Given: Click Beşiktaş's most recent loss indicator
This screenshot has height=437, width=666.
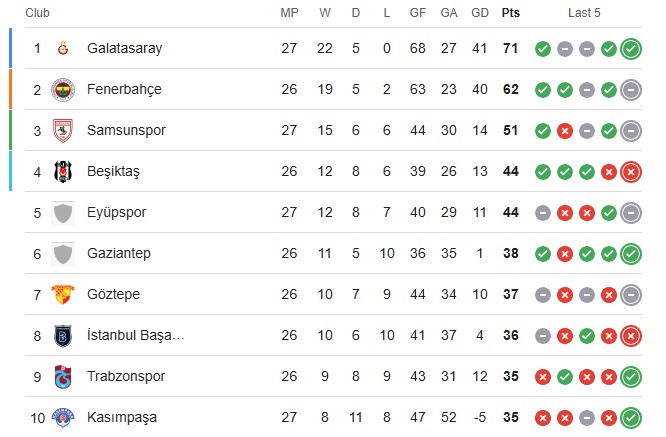Looking at the screenshot, I should 631,172.
